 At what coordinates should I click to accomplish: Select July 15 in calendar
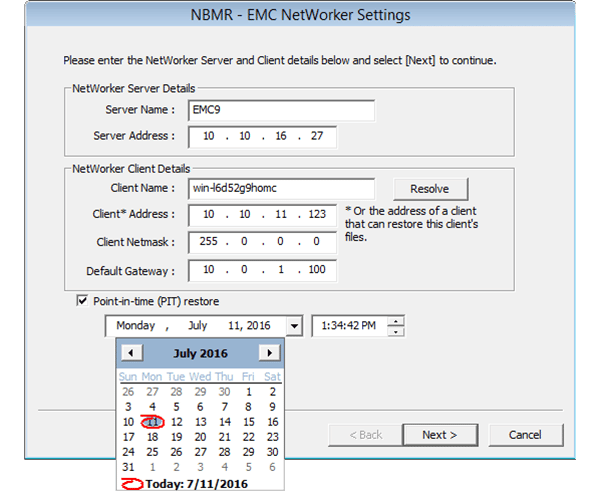(x=249, y=422)
